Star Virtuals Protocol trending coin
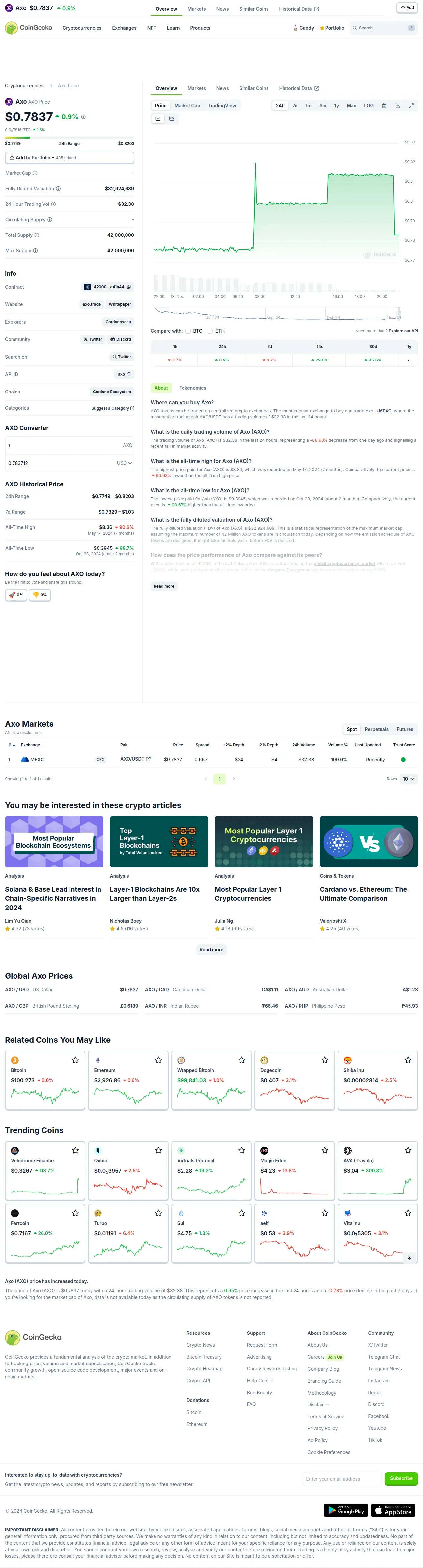 (x=241, y=1150)
